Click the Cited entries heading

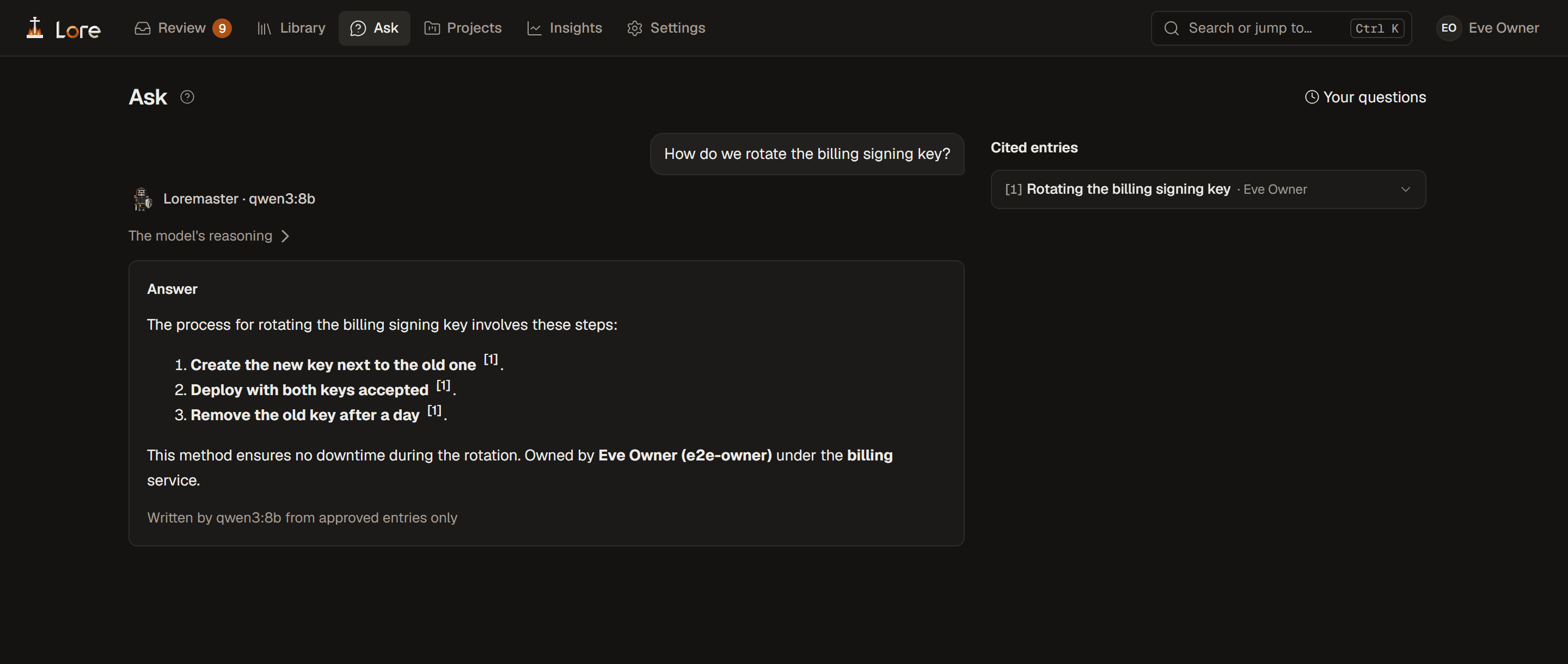tap(1033, 147)
